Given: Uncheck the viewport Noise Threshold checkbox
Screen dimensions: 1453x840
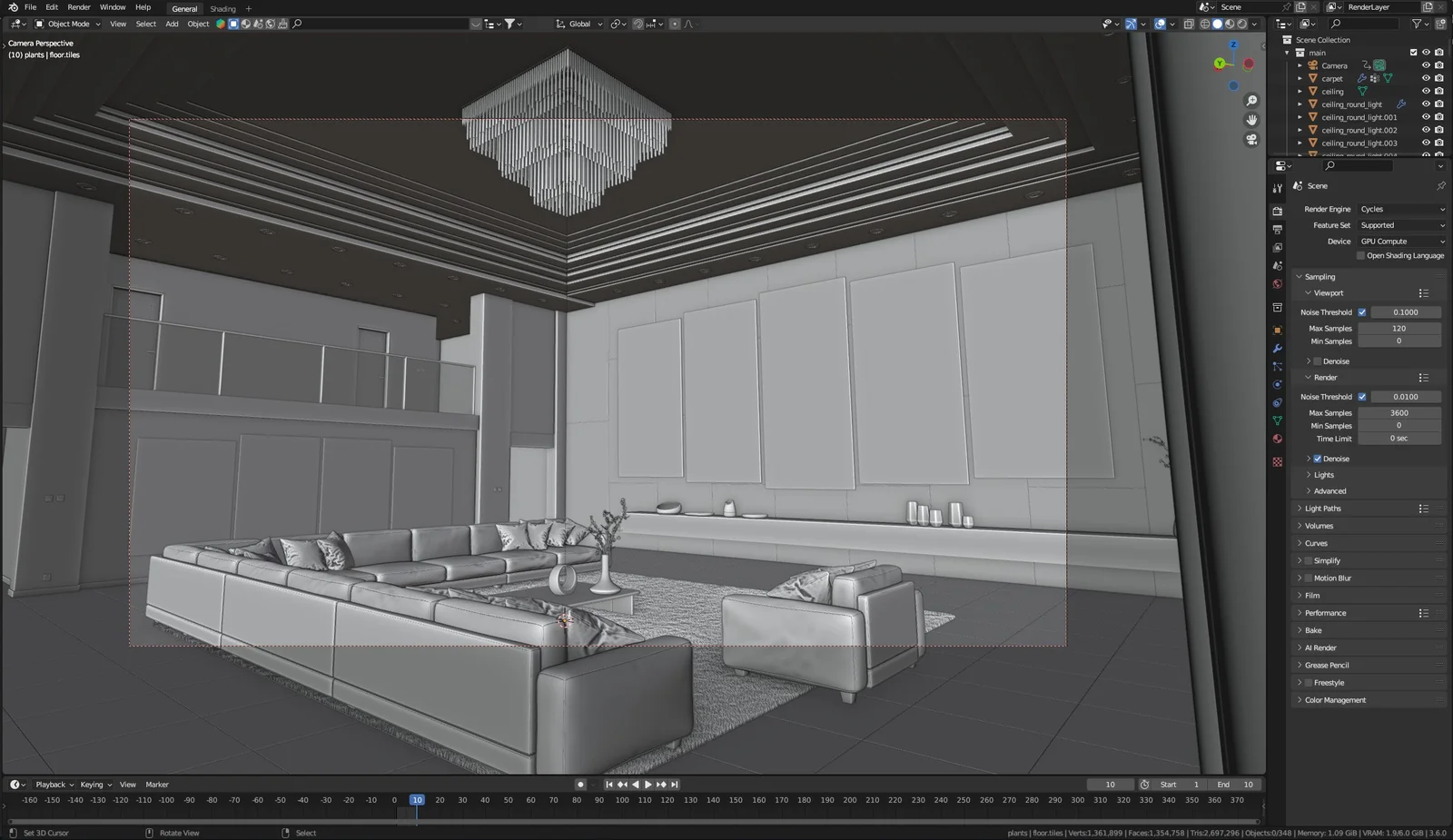Looking at the screenshot, I should coord(1362,311).
